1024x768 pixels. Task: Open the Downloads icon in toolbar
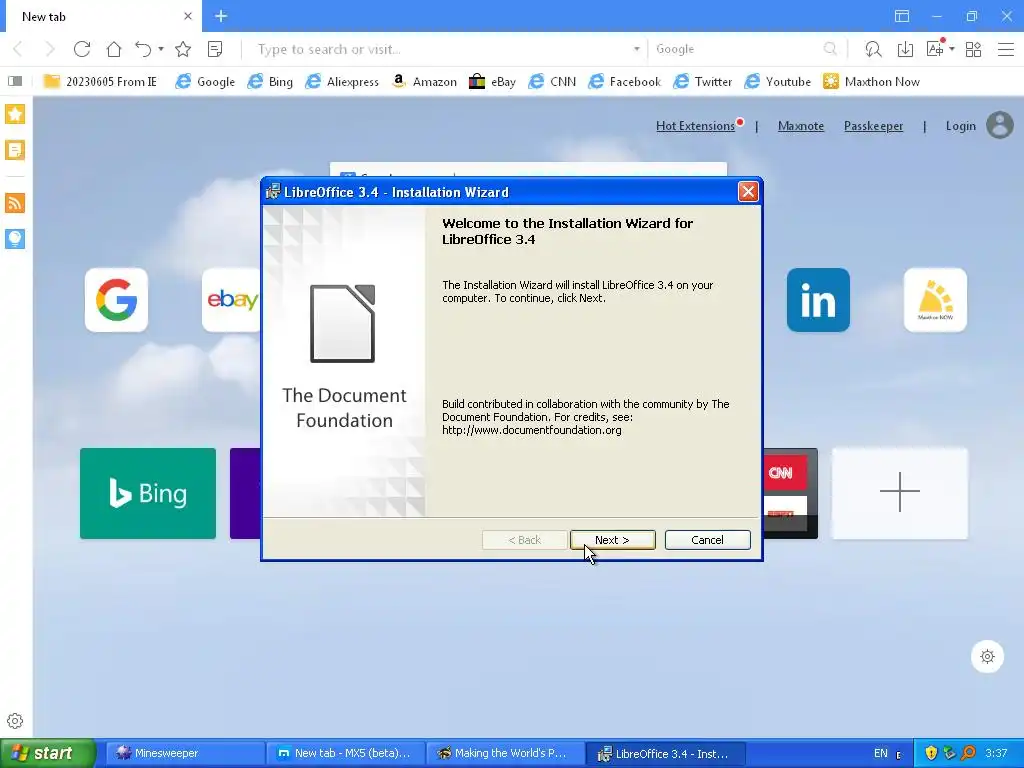(x=905, y=49)
